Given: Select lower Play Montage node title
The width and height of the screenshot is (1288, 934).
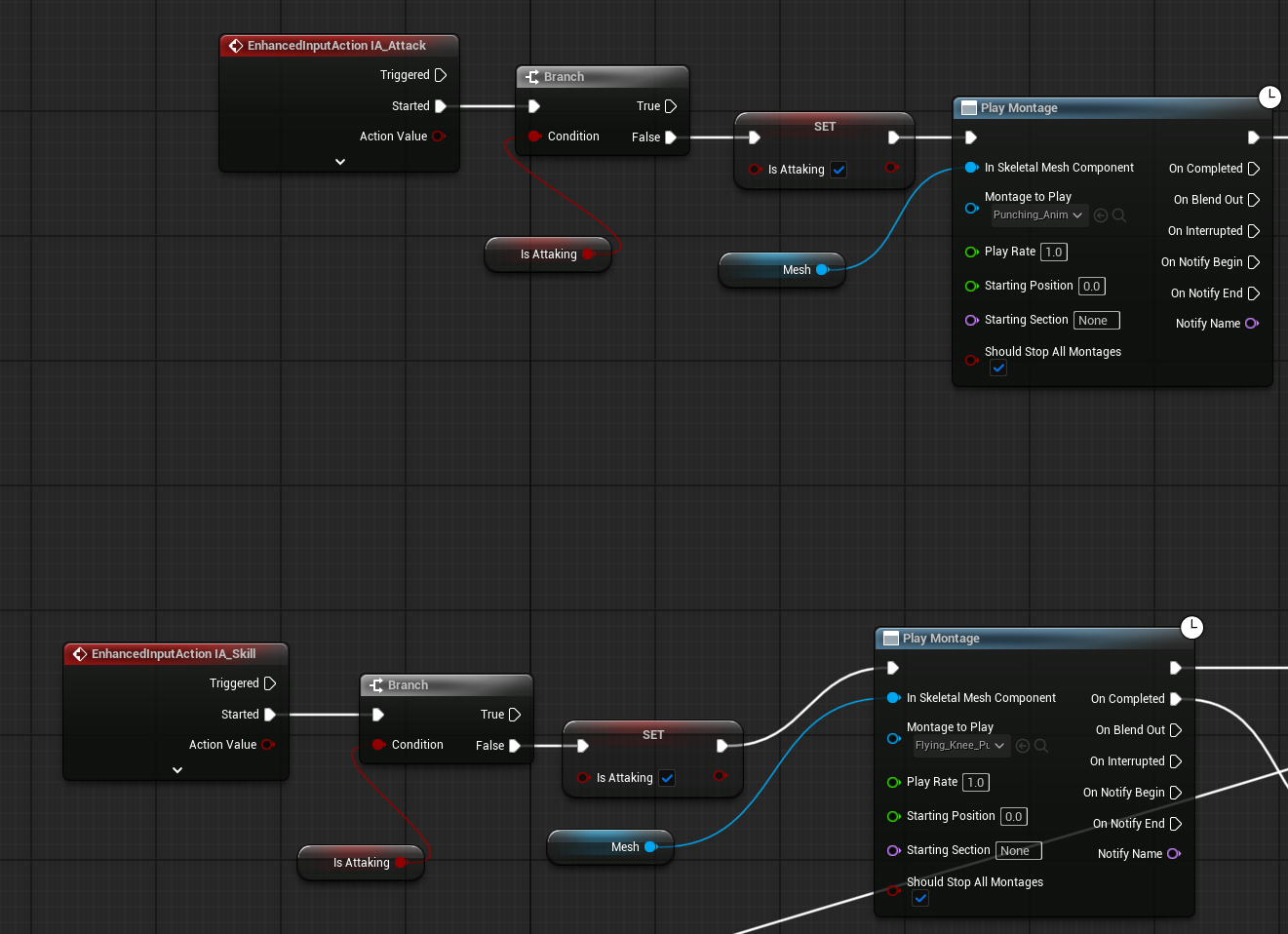Looking at the screenshot, I should coord(941,639).
